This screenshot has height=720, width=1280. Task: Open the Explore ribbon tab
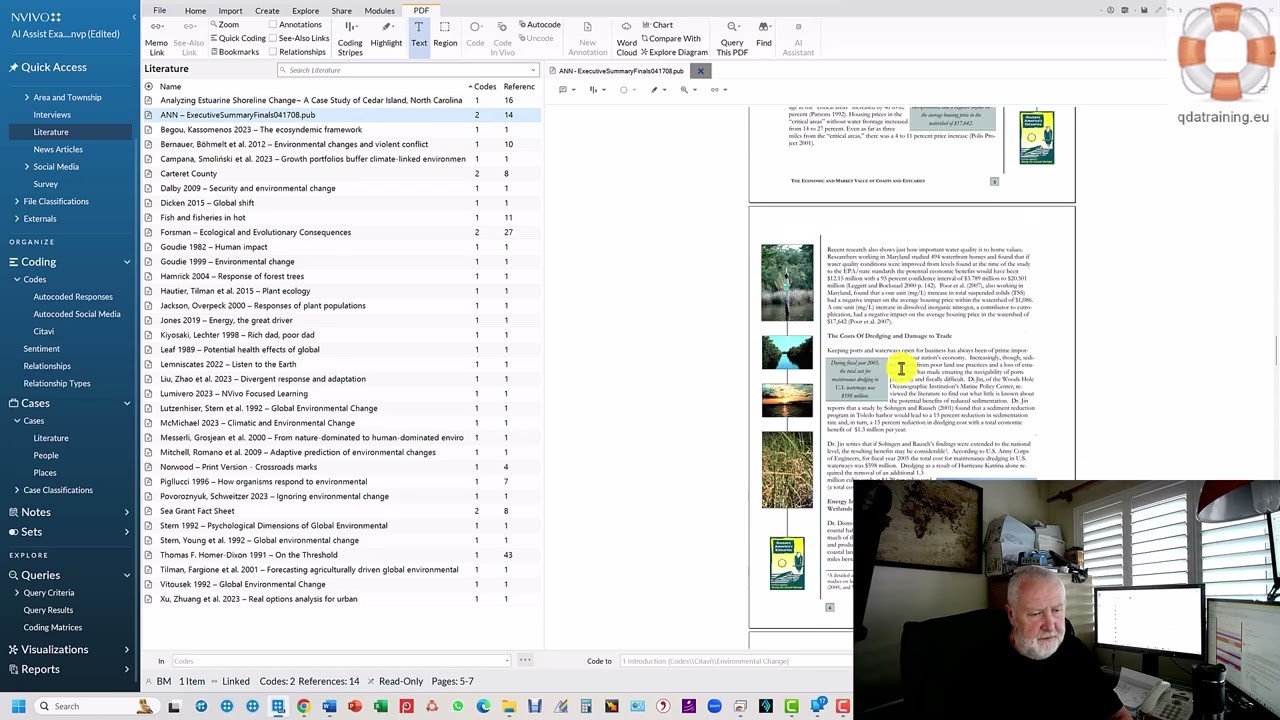[305, 10]
